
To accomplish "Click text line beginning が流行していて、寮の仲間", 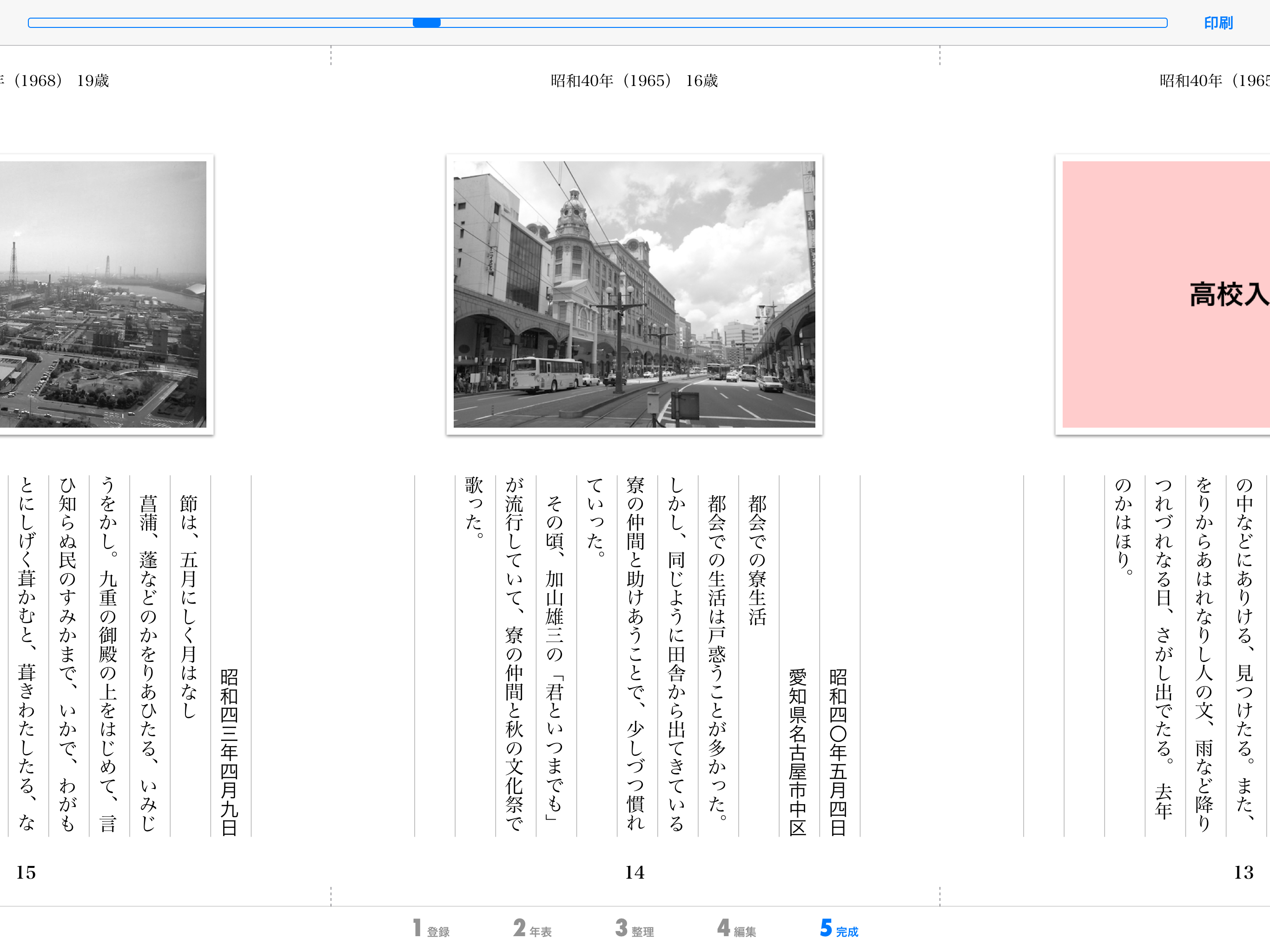I will tap(516, 654).
